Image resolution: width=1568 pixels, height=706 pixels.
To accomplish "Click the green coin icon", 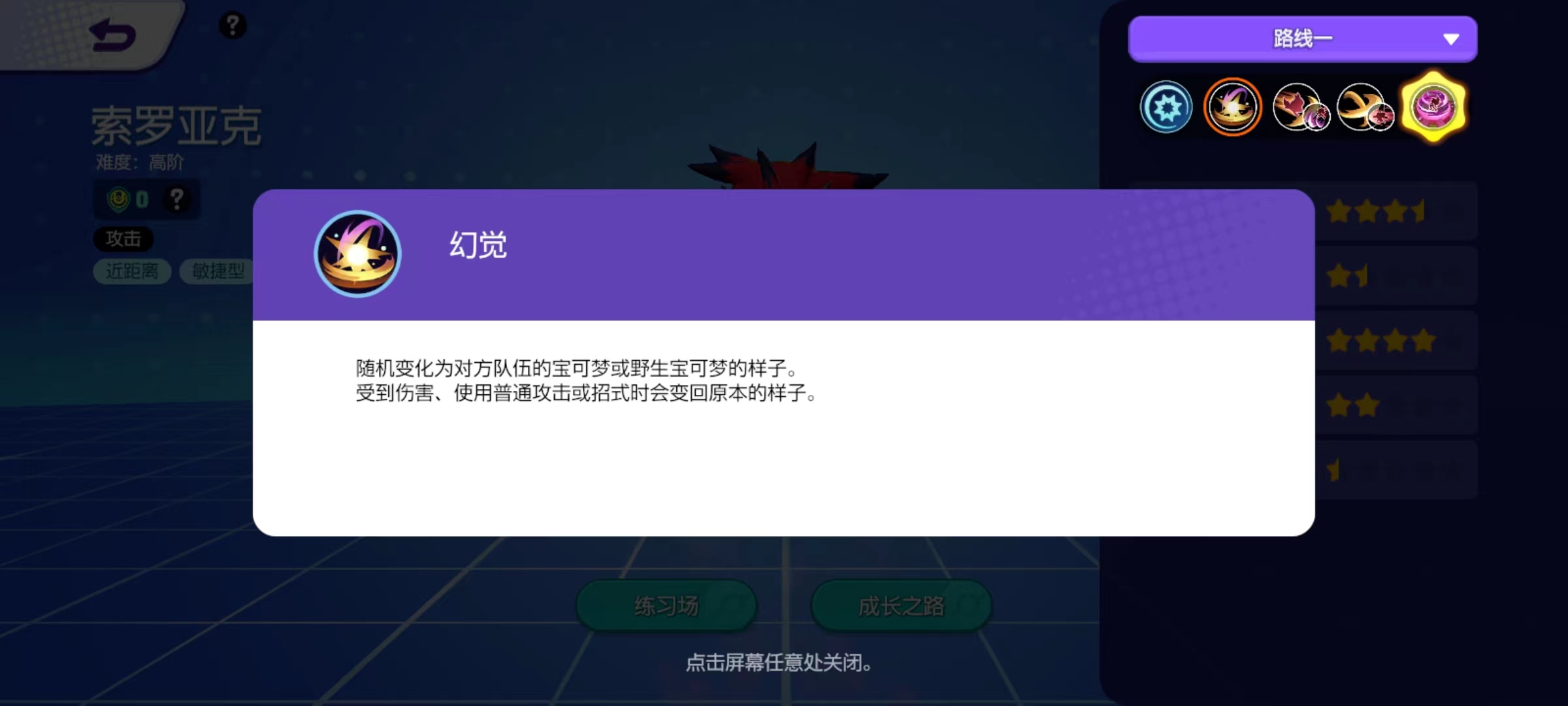I will [x=118, y=199].
